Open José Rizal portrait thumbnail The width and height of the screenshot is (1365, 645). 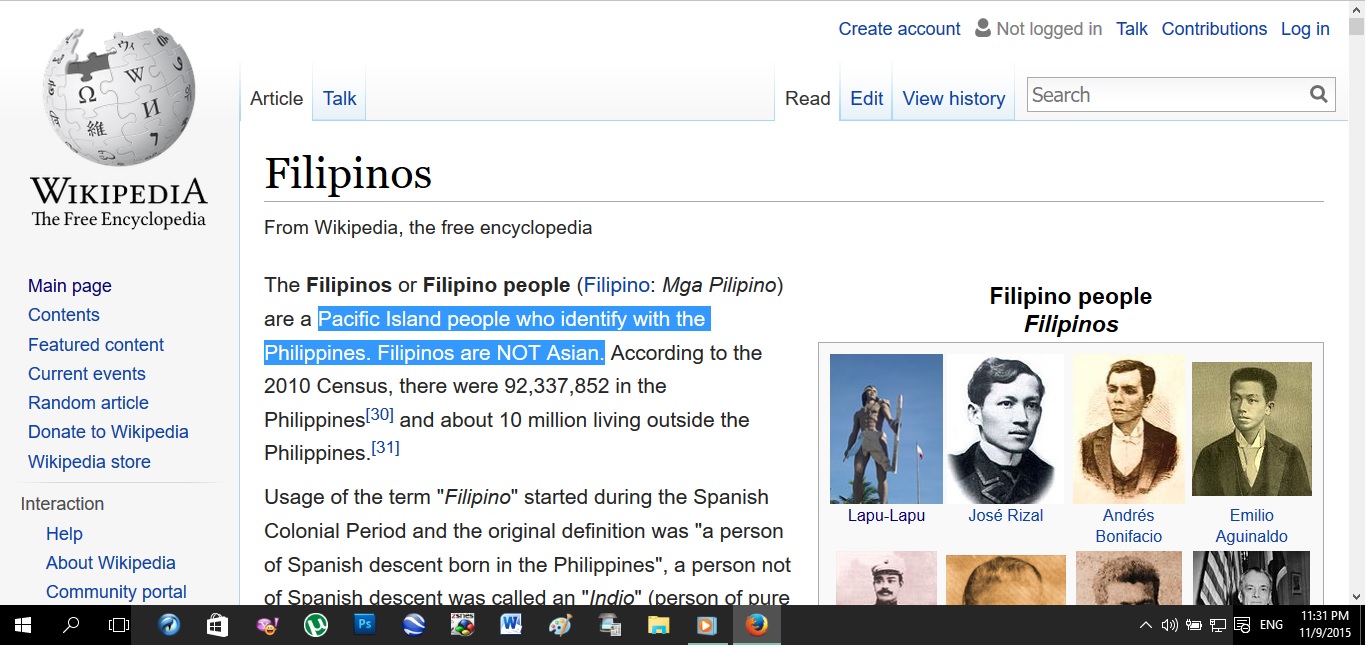click(x=1006, y=429)
